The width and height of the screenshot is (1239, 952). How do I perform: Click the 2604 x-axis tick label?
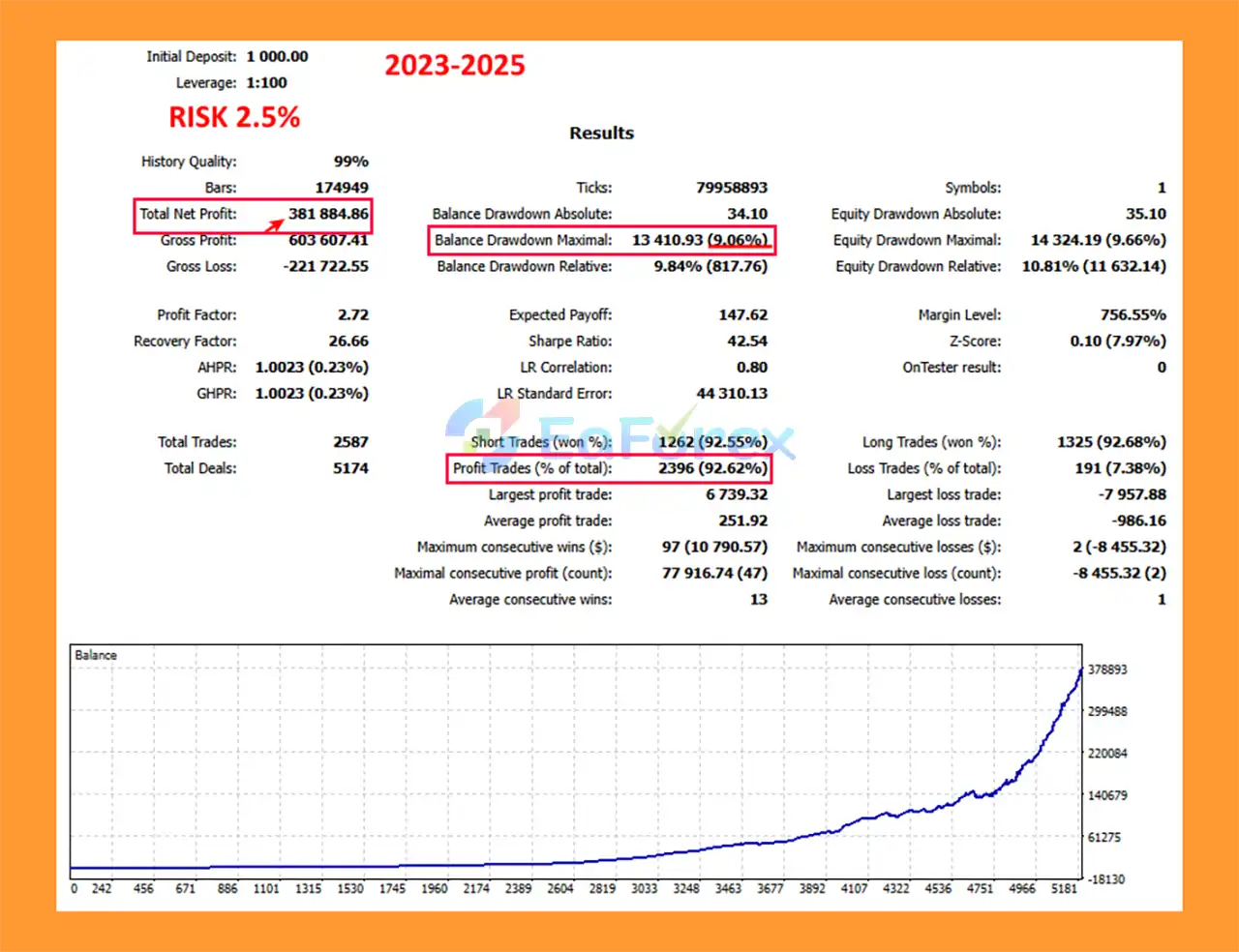coord(560,888)
